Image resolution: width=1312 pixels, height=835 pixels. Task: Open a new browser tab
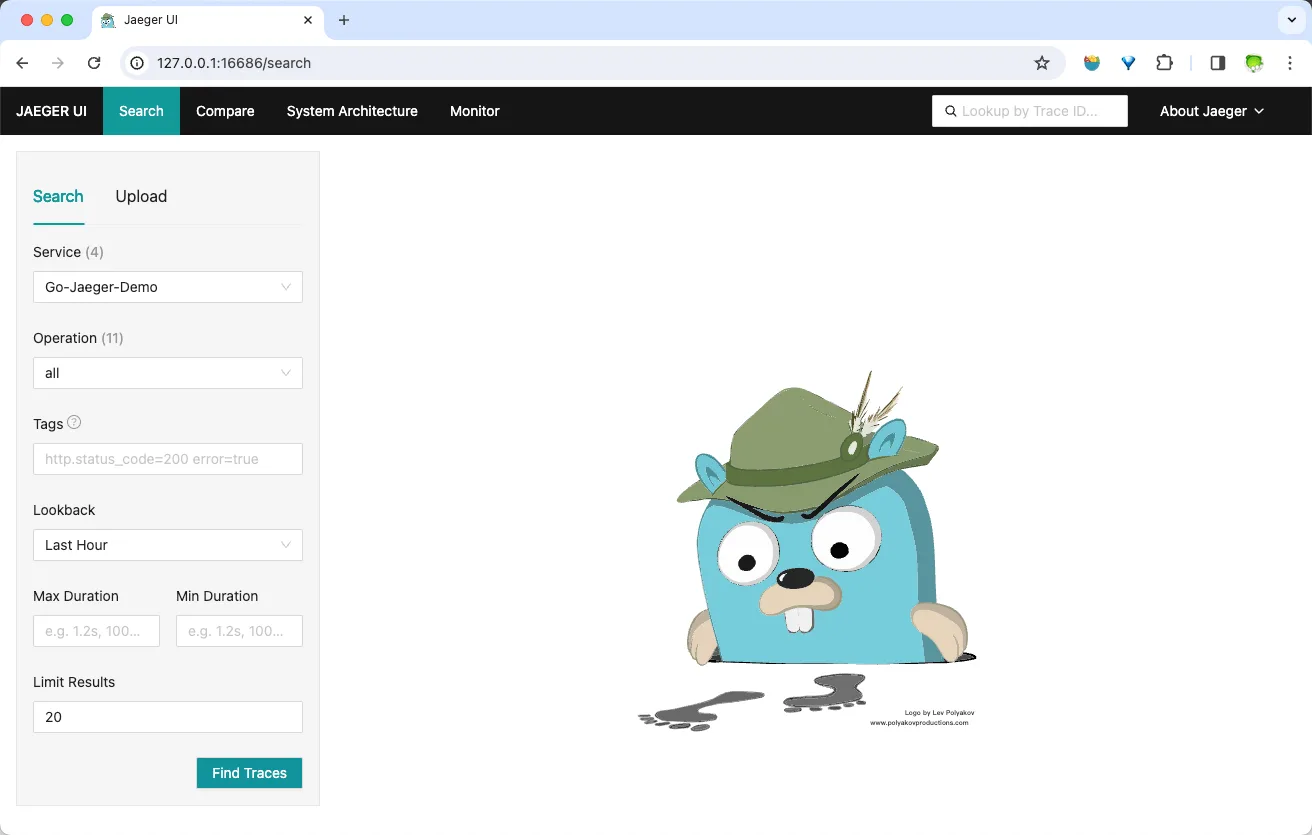pyautogui.click(x=344, y=20)
